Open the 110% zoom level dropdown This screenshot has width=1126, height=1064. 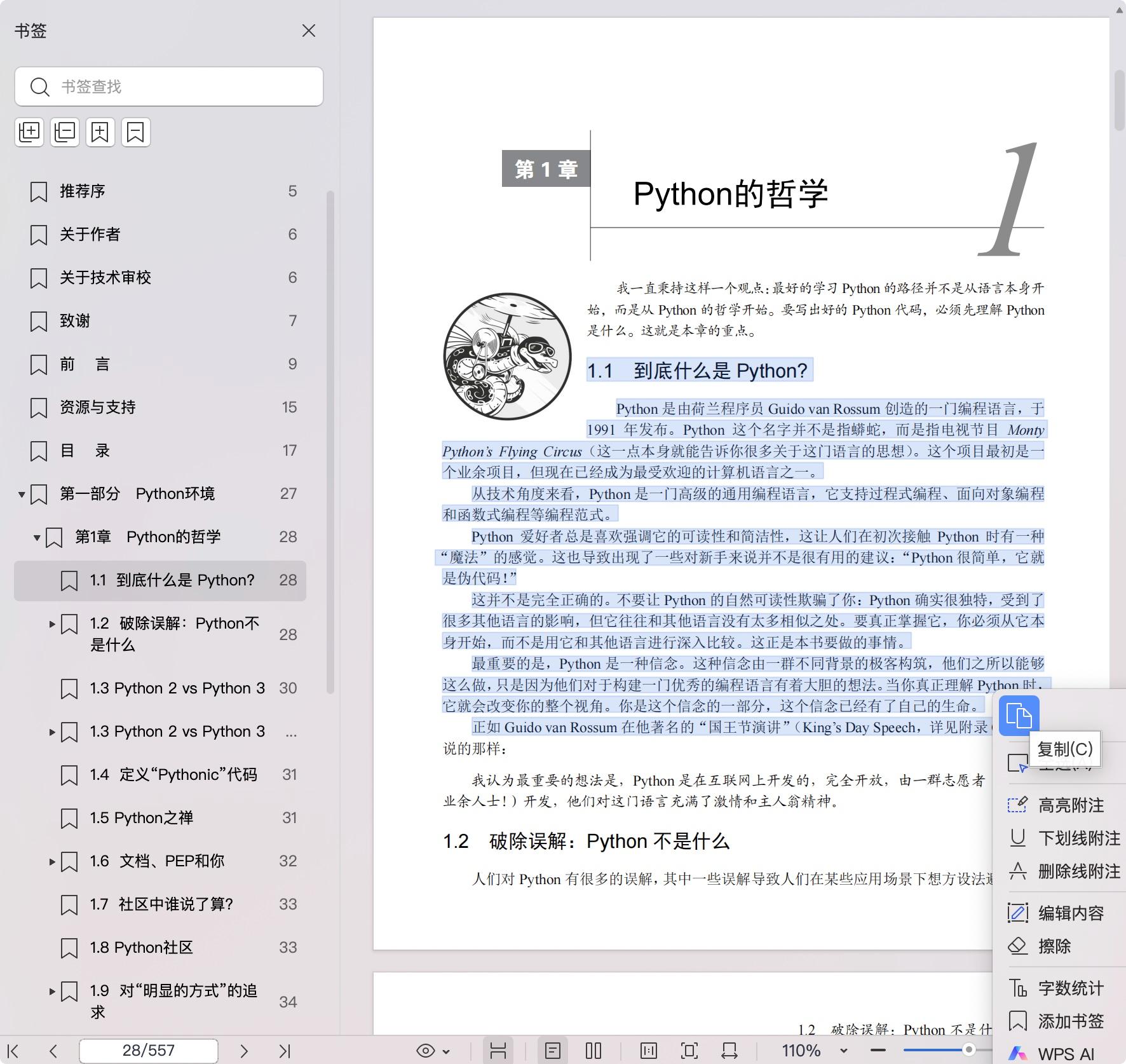[x=843, y=1051]
